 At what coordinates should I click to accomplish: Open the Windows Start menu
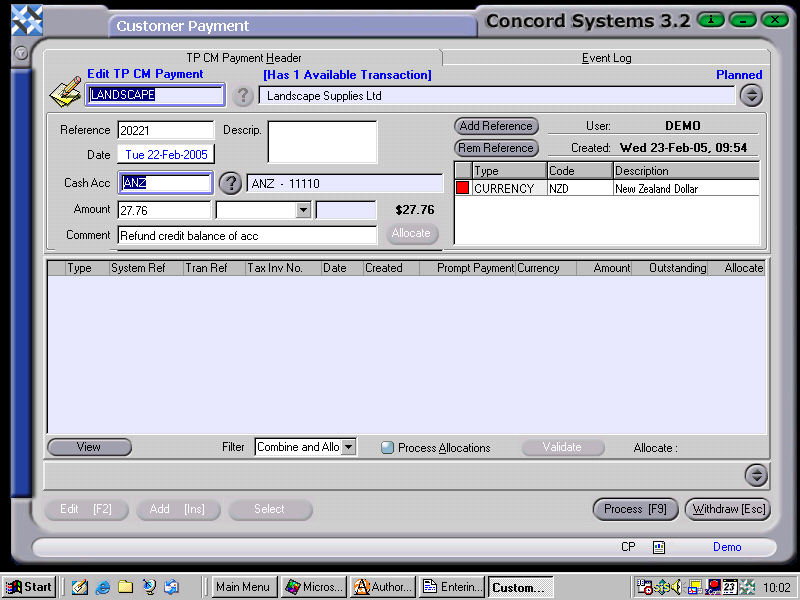tap(27, 587)
